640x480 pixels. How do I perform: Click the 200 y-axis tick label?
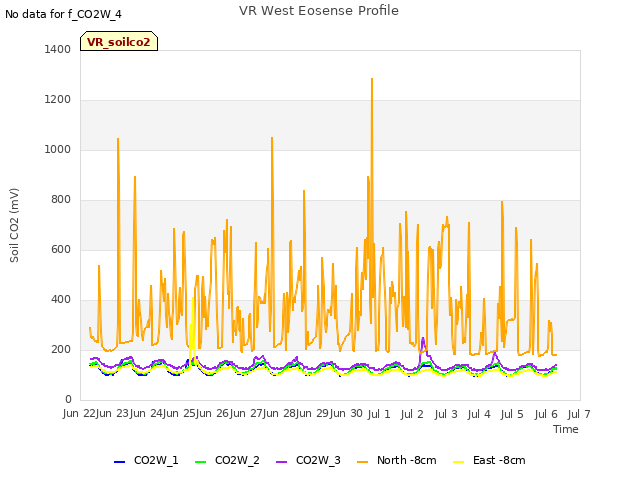coord(61,349)
